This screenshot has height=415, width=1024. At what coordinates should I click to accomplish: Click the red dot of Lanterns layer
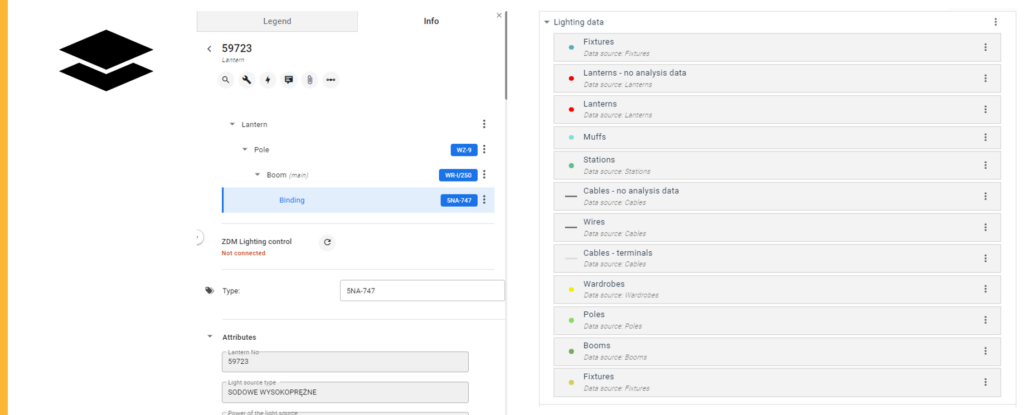click(x=571, y=109)
